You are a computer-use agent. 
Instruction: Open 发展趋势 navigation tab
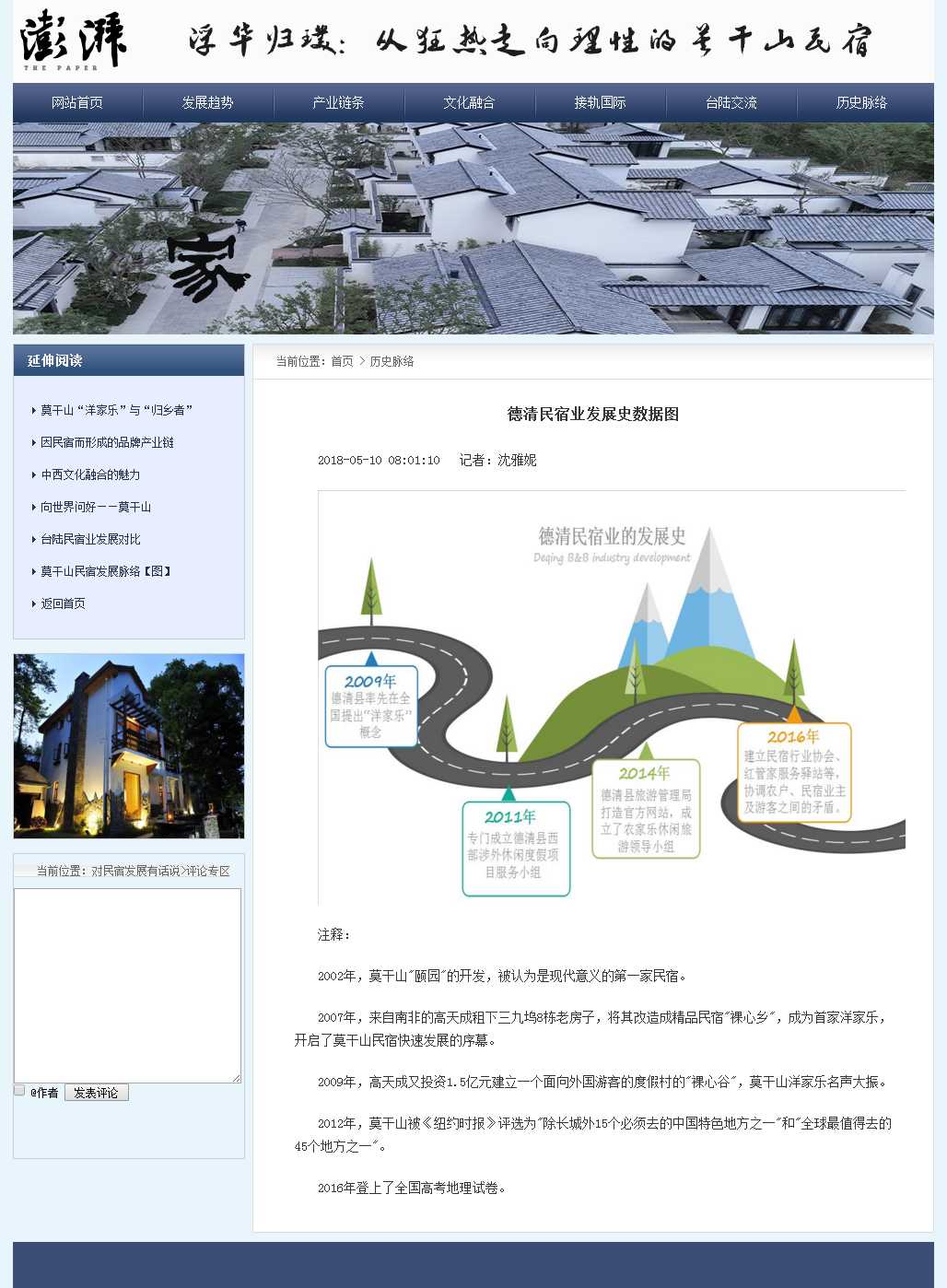point(208,103)
